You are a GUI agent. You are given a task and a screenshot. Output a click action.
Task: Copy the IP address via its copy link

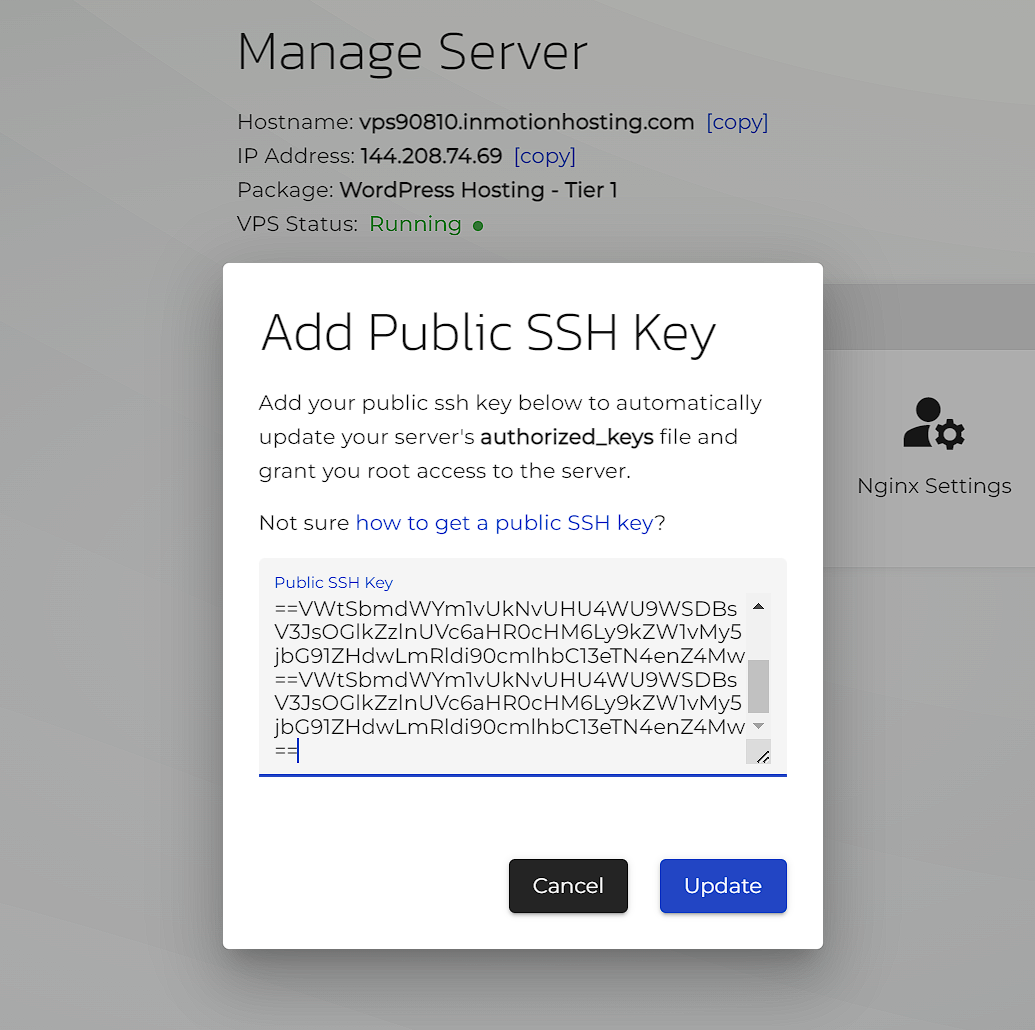pyautogui.click(x=544, y=156)
